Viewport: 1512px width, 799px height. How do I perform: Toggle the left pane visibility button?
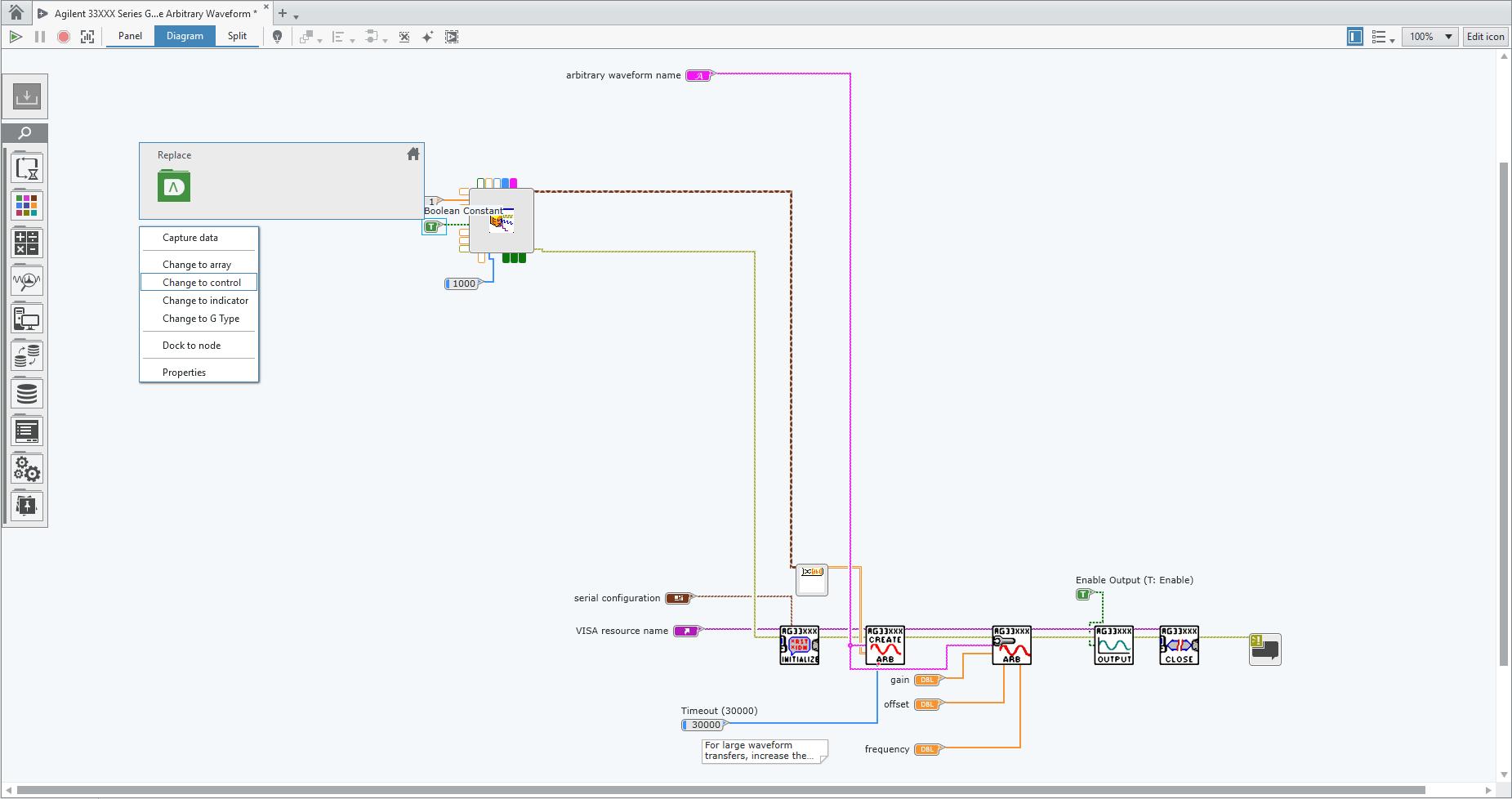tap(1354, 37)
